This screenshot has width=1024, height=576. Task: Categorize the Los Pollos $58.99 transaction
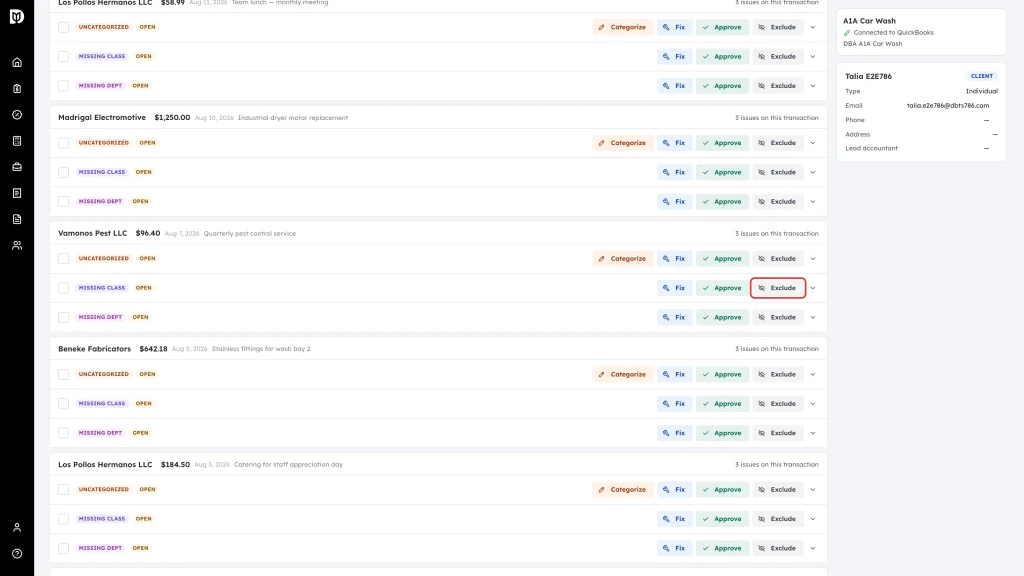[622, 27]
